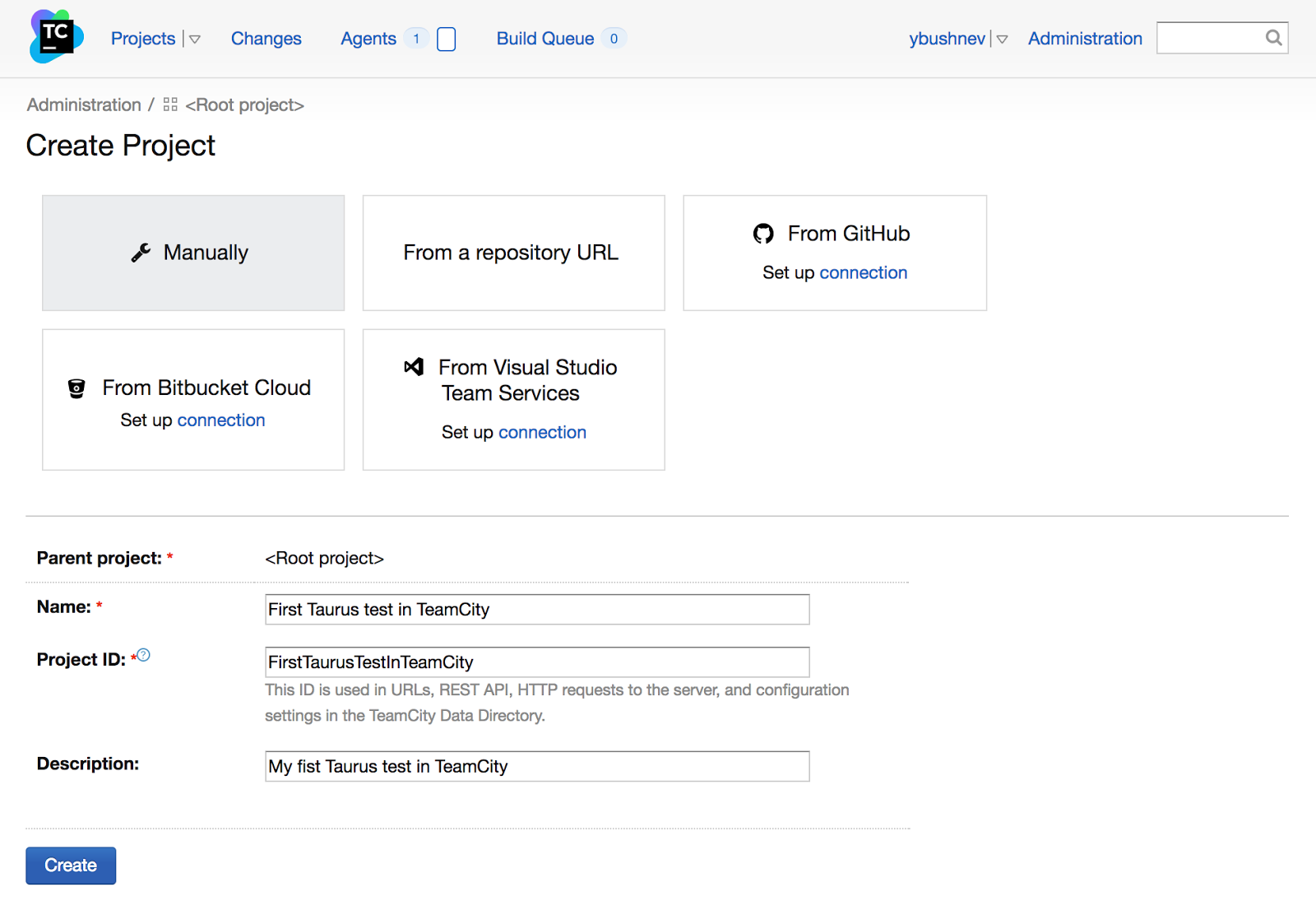This screenshot has width=1316, height=924.
Task: Go to Administration in the top bar
Action: tap(1085, 39)
